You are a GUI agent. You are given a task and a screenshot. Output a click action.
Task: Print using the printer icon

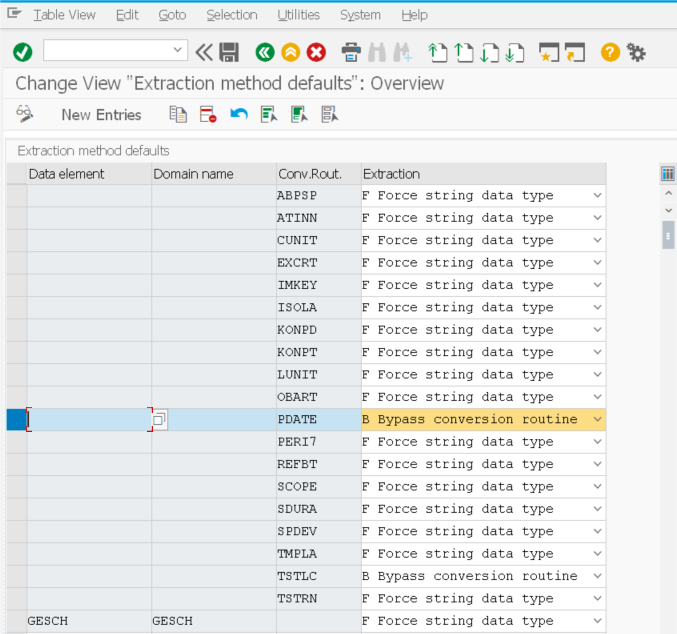[351, 53]
